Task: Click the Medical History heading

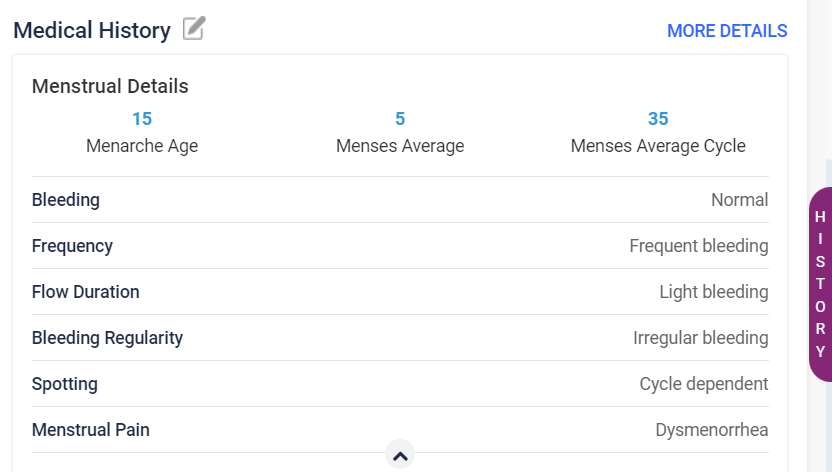Action: coord(92,31)
